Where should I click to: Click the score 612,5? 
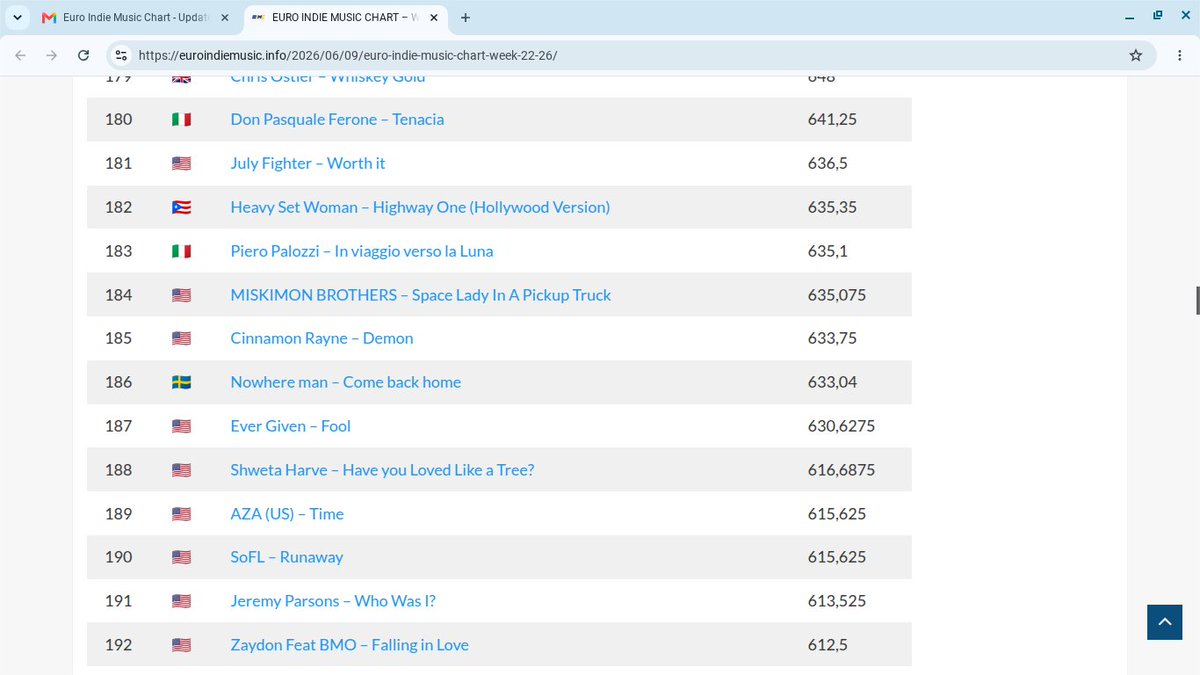coord(828,645)
